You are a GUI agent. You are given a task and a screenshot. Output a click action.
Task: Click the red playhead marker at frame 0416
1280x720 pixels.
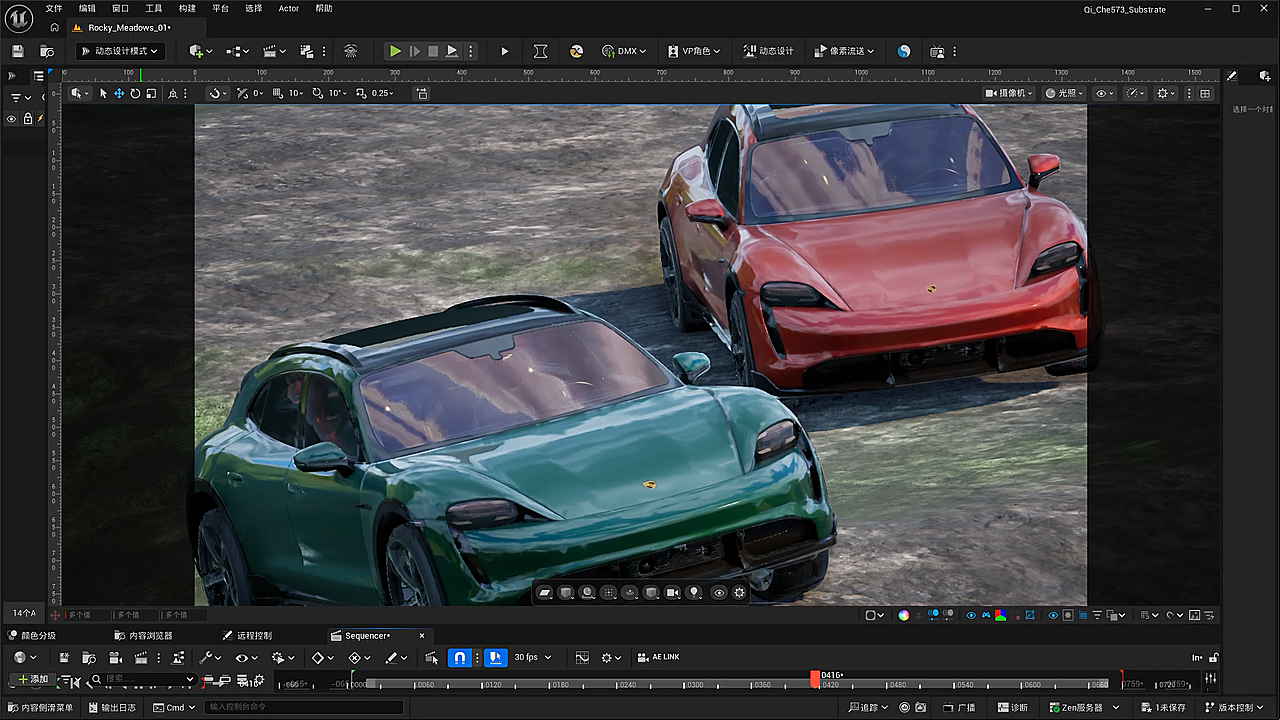tap(815, 679)
